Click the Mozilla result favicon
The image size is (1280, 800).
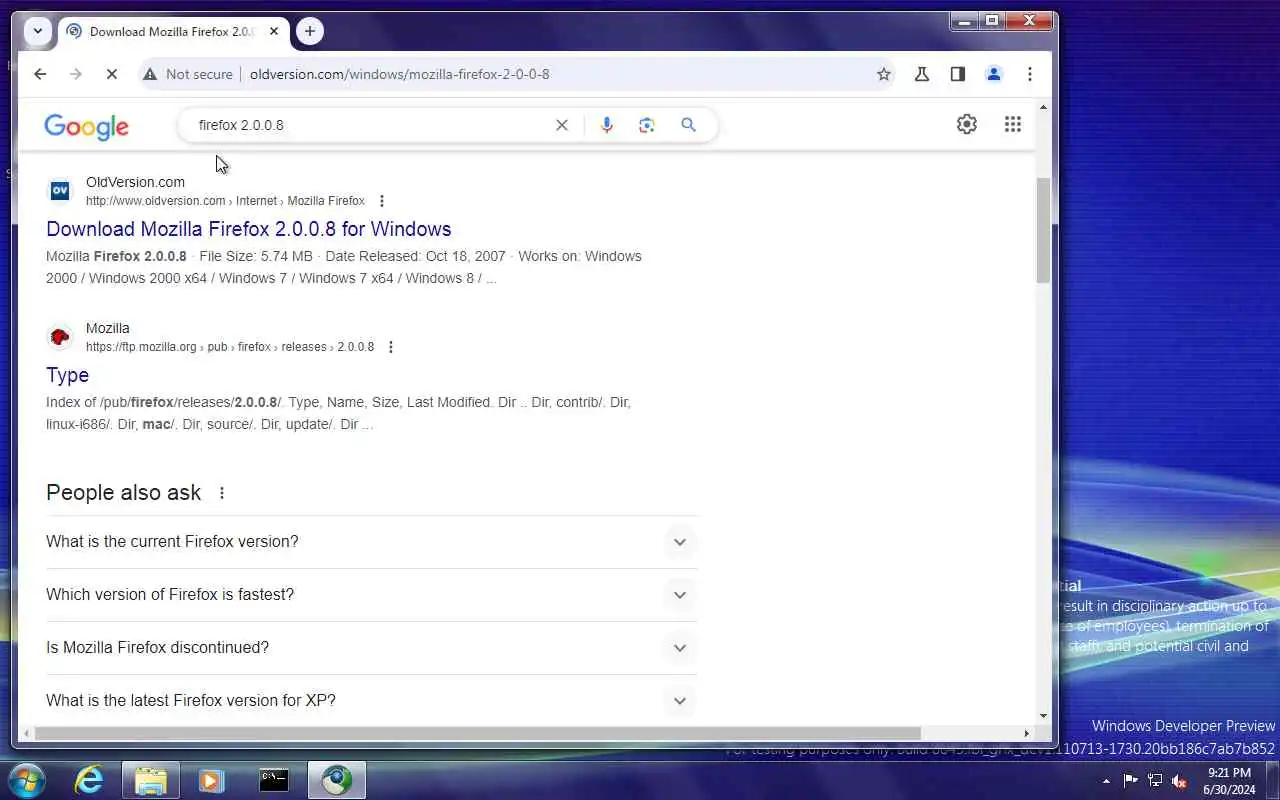coord(60,337)
